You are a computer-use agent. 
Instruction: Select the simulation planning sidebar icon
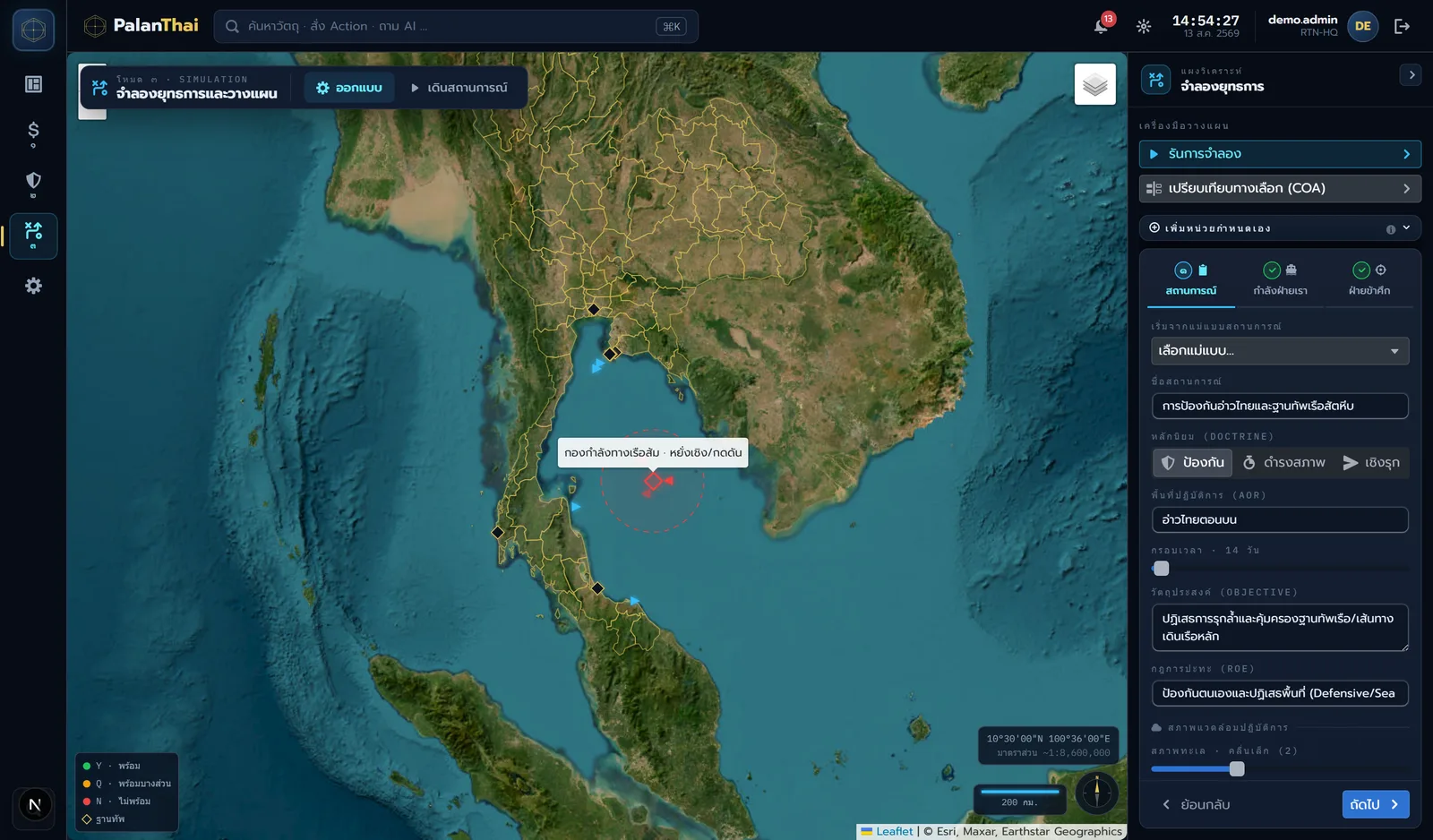(x=33, y=236)
